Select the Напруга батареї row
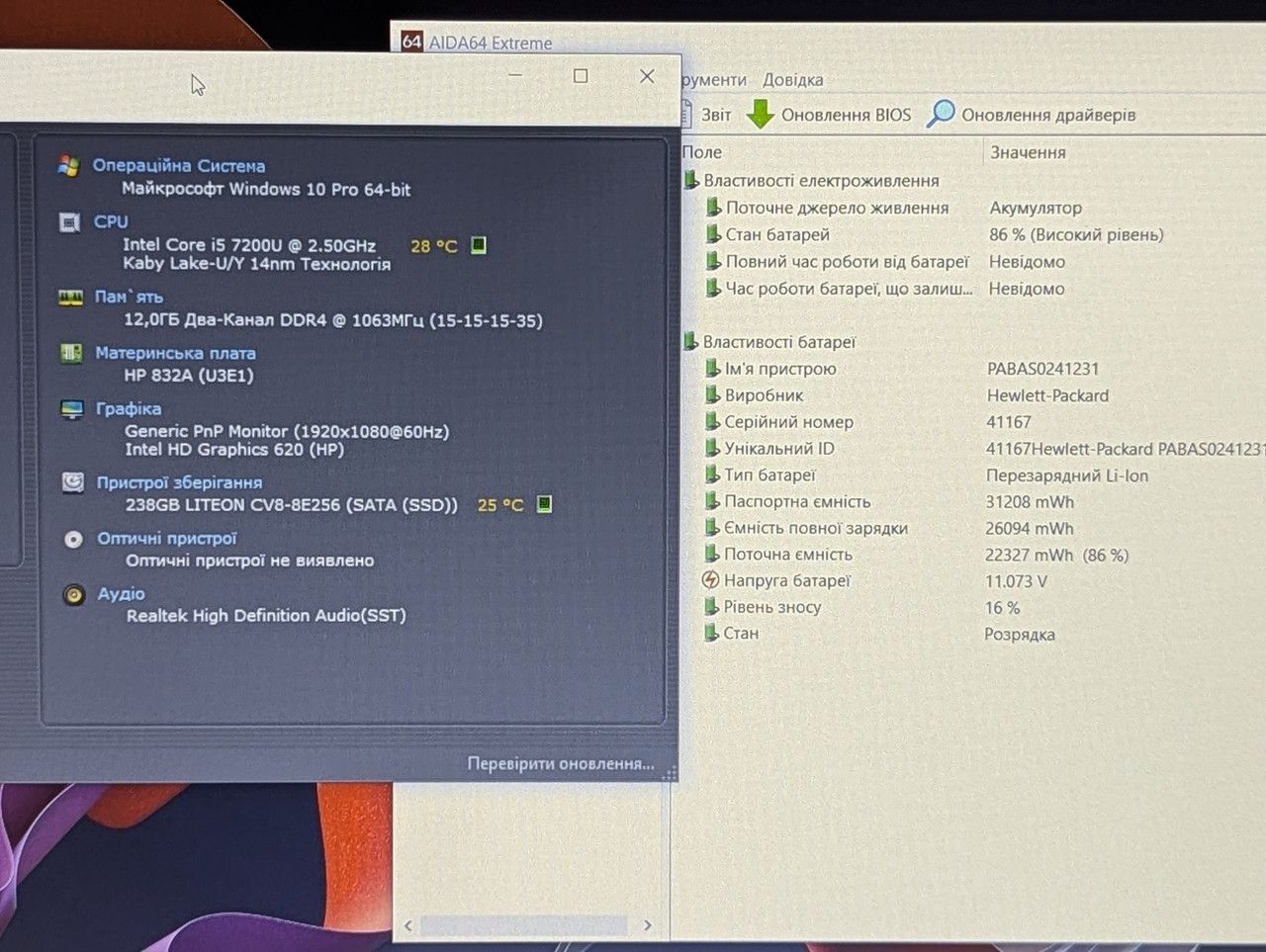 point(974,581)
